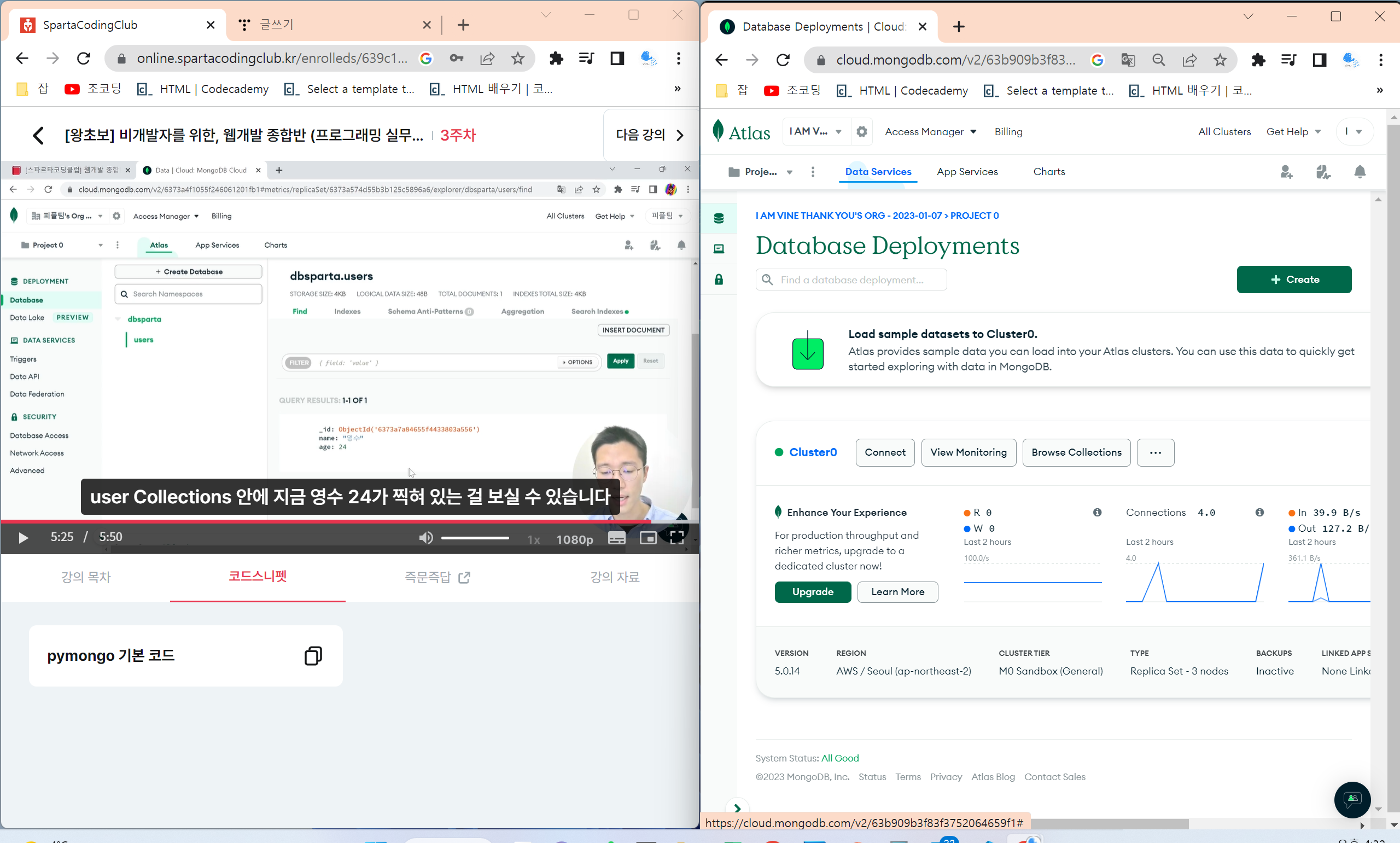Open the user account dropdown in Atlas
1400x843 pixels.
point(1354,132)
